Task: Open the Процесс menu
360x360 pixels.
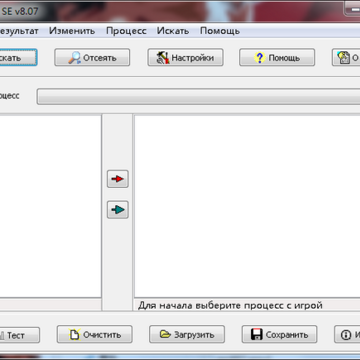Action: pos(126,31)
